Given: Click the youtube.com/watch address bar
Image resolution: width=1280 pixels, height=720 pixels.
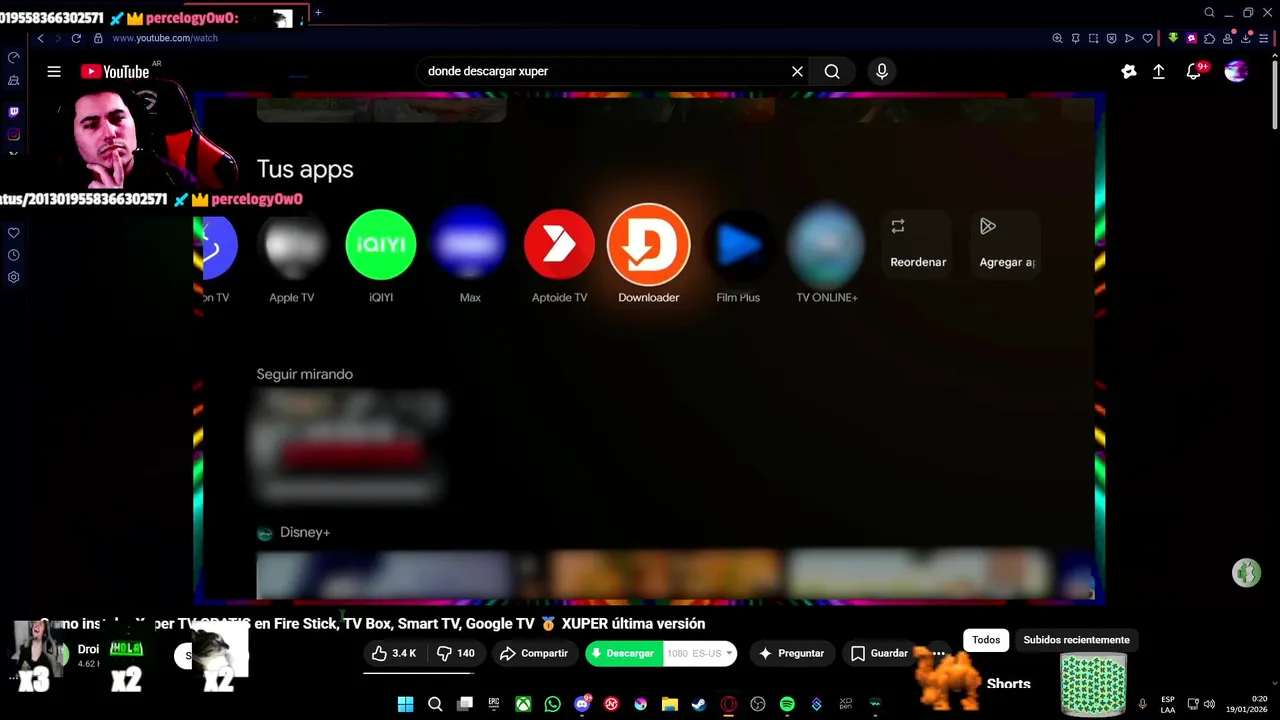Looking at the screenshot, I should pos(165,38).
